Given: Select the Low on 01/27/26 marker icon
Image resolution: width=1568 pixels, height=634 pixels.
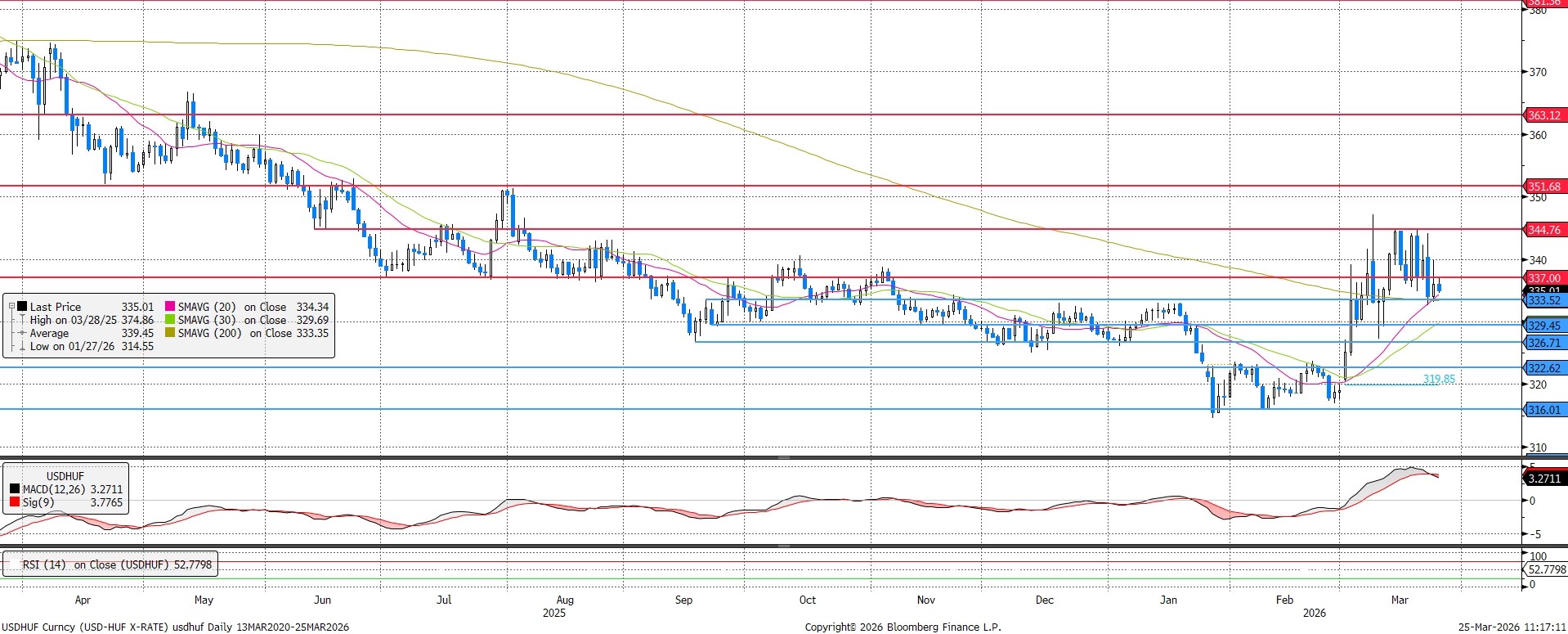Looking at the screenshot, I should [23, 346].
